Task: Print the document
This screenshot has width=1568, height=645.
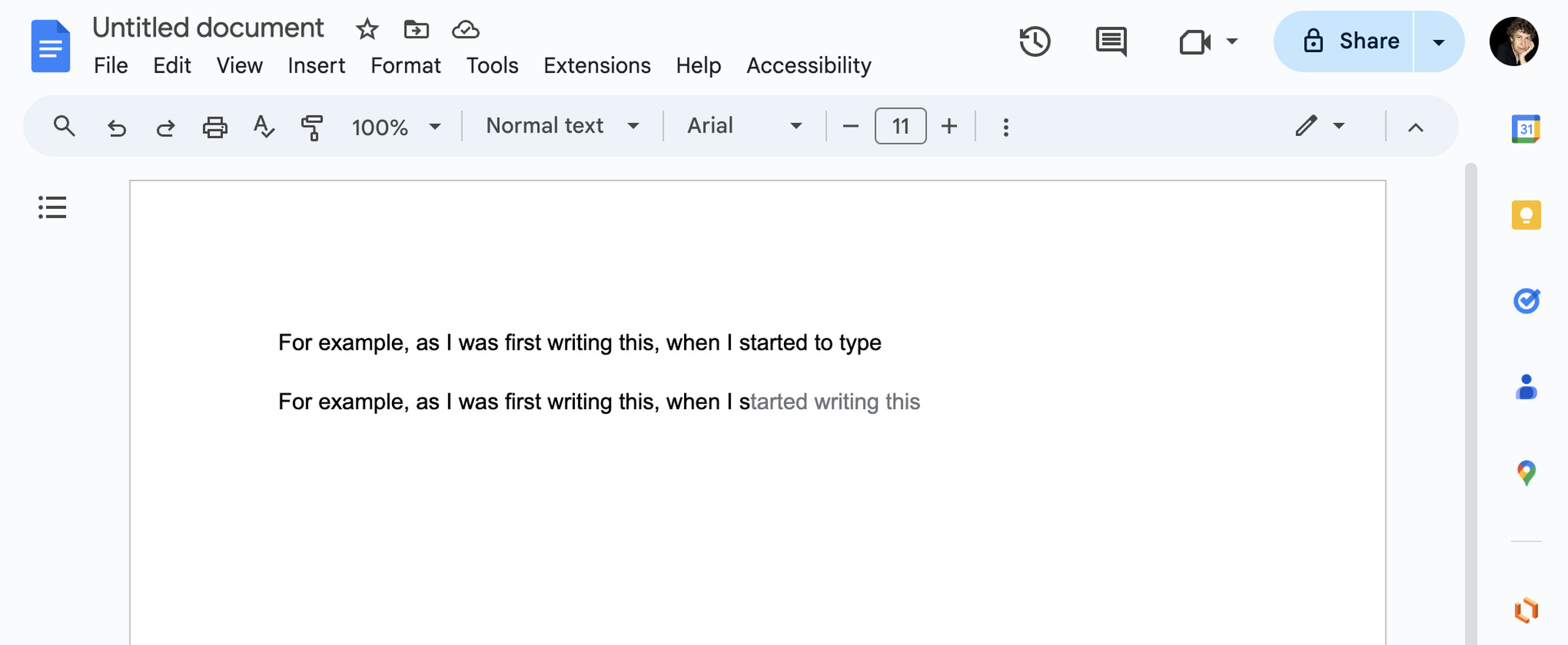Action: tap(215, 127)
